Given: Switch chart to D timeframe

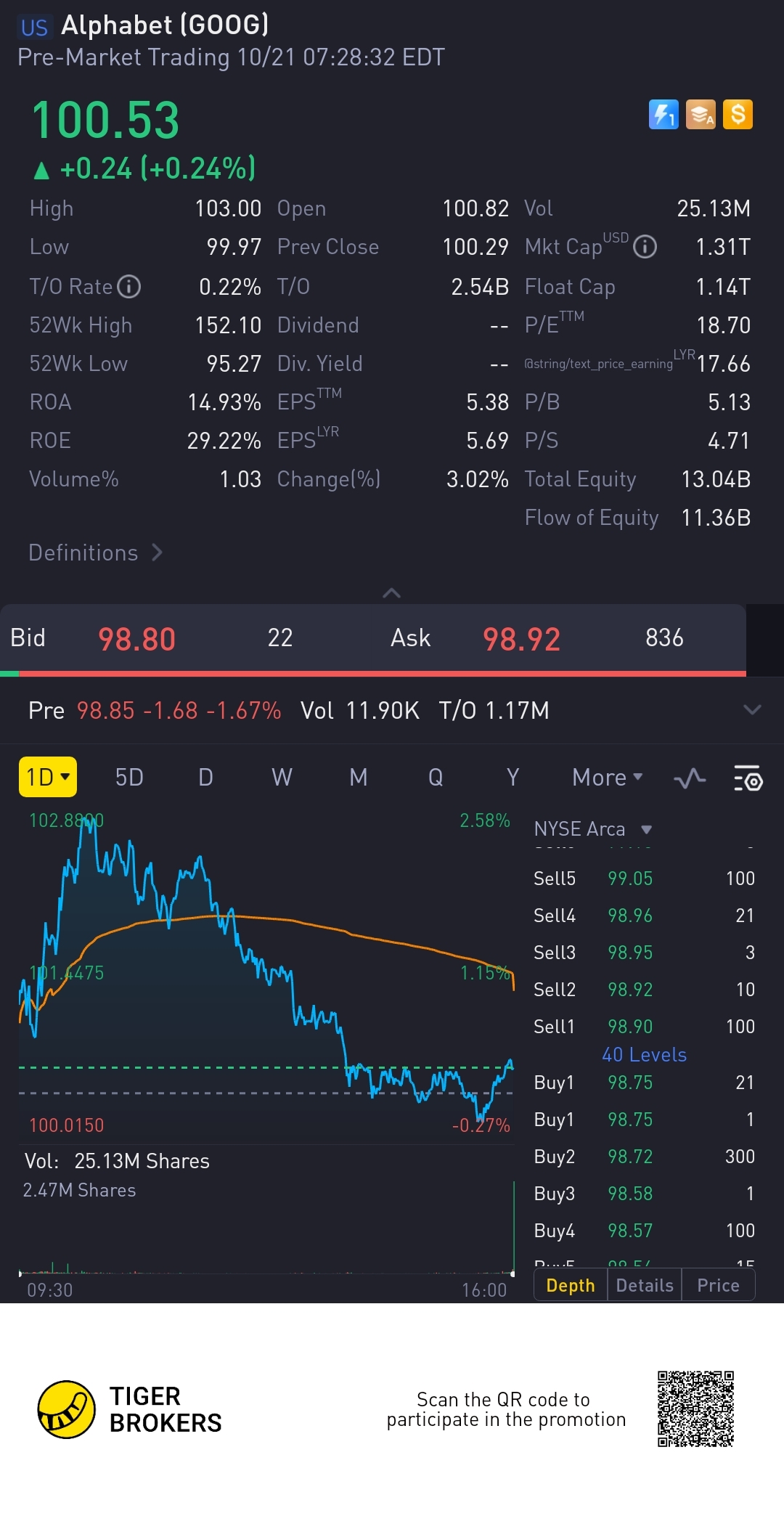Looking at the screenshot, I should (x=206, y=778).
